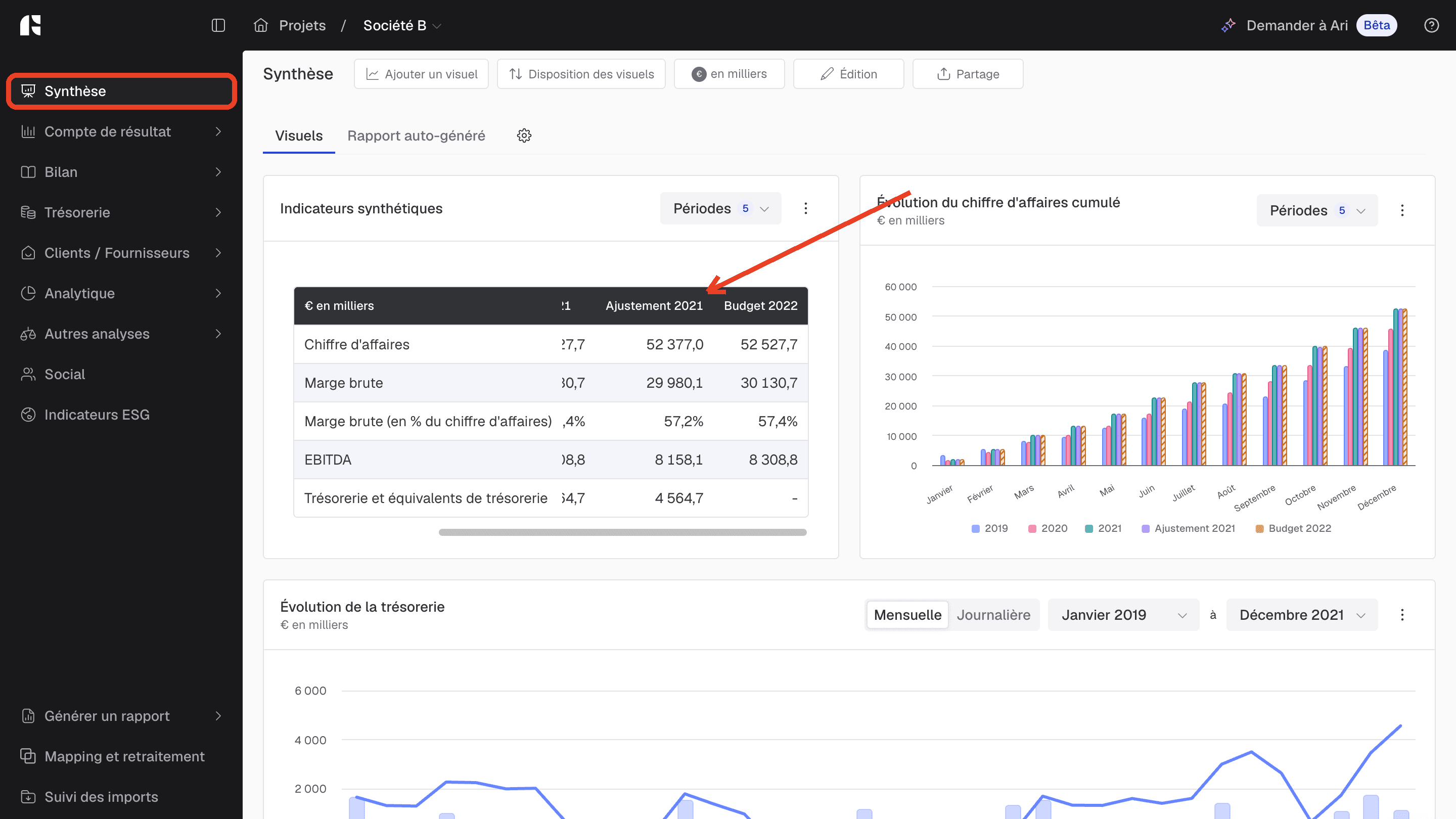The width and height of the screenshot is (1456, 819).
Task: Click the Ajustement 2021 column header
Action: (x=654, y=306)
